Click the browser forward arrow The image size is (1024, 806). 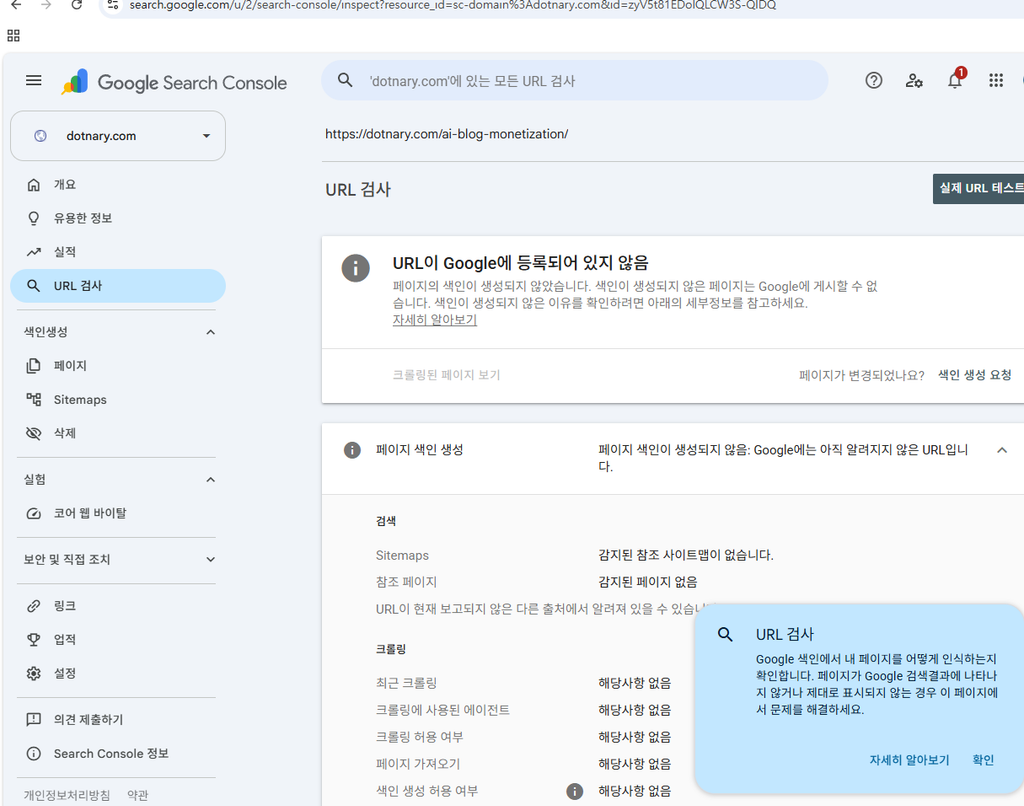[46, 5]
